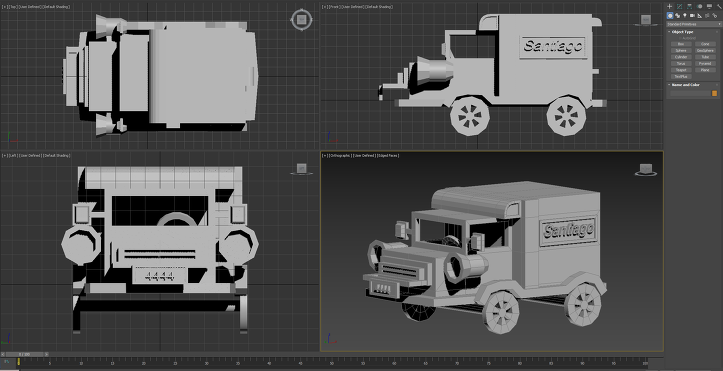Image resolution: width=723 pixels, height=371 pixels.
Task: Click the time slider showing 0 / 100
Action: pyautogui.click(x=24, y=354)
